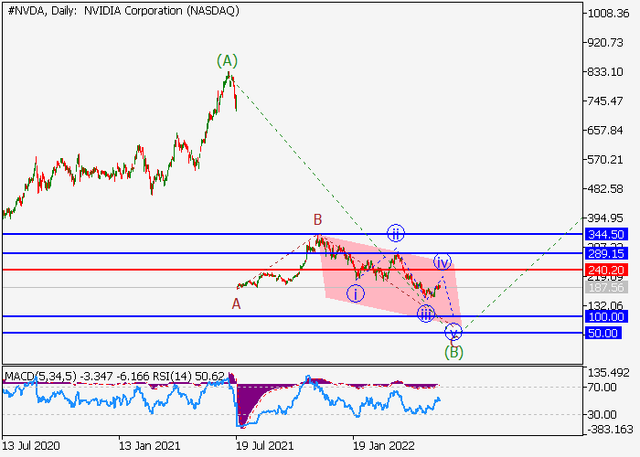This screenshot has width=640, height=457.
Task: Click the 570.21 price axis value
Action: pyautogui.click(x=606, y=160)
